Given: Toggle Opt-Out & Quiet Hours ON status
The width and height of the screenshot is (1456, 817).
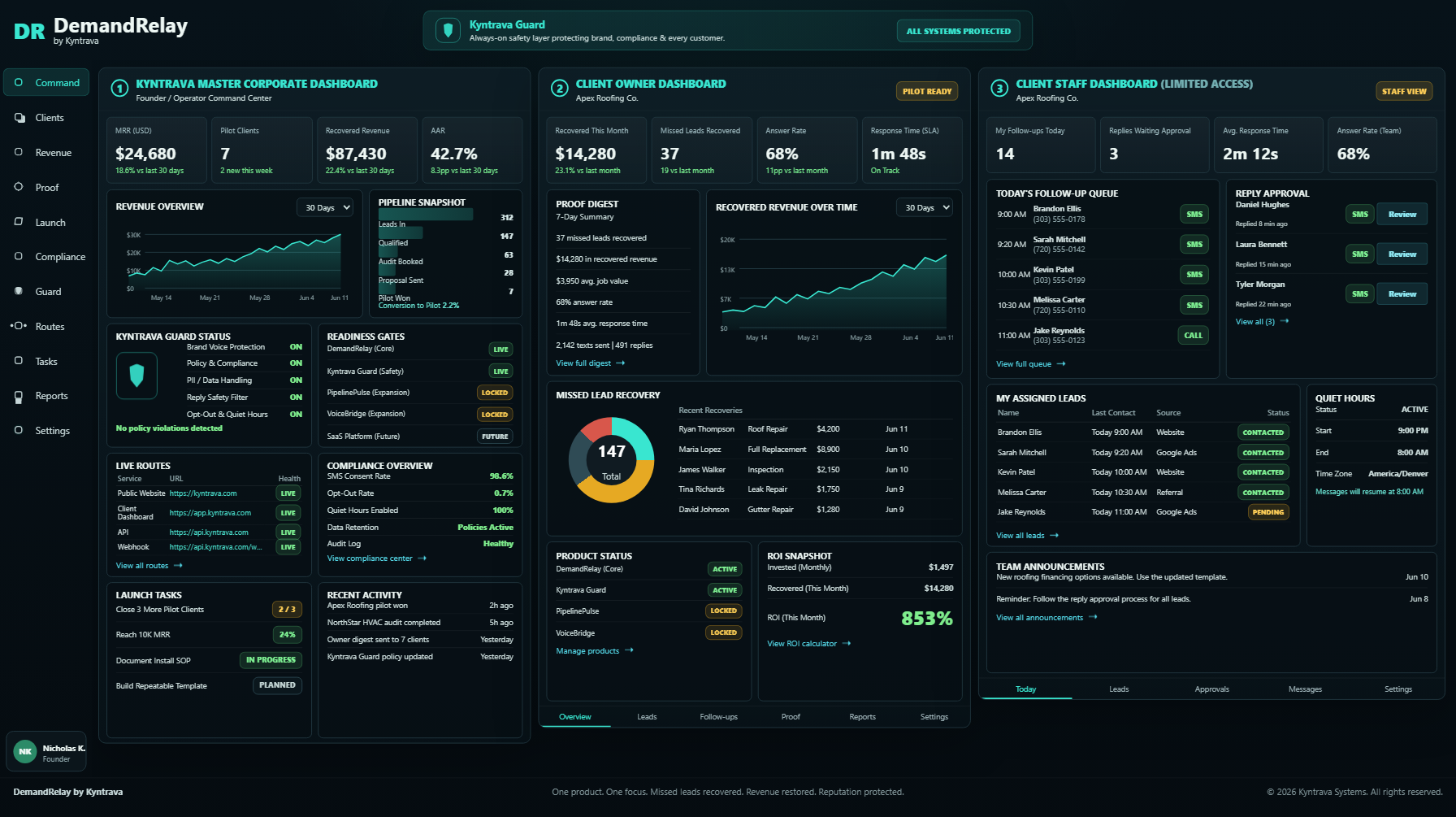Looking at the screenshot, I should pos(296,415).
